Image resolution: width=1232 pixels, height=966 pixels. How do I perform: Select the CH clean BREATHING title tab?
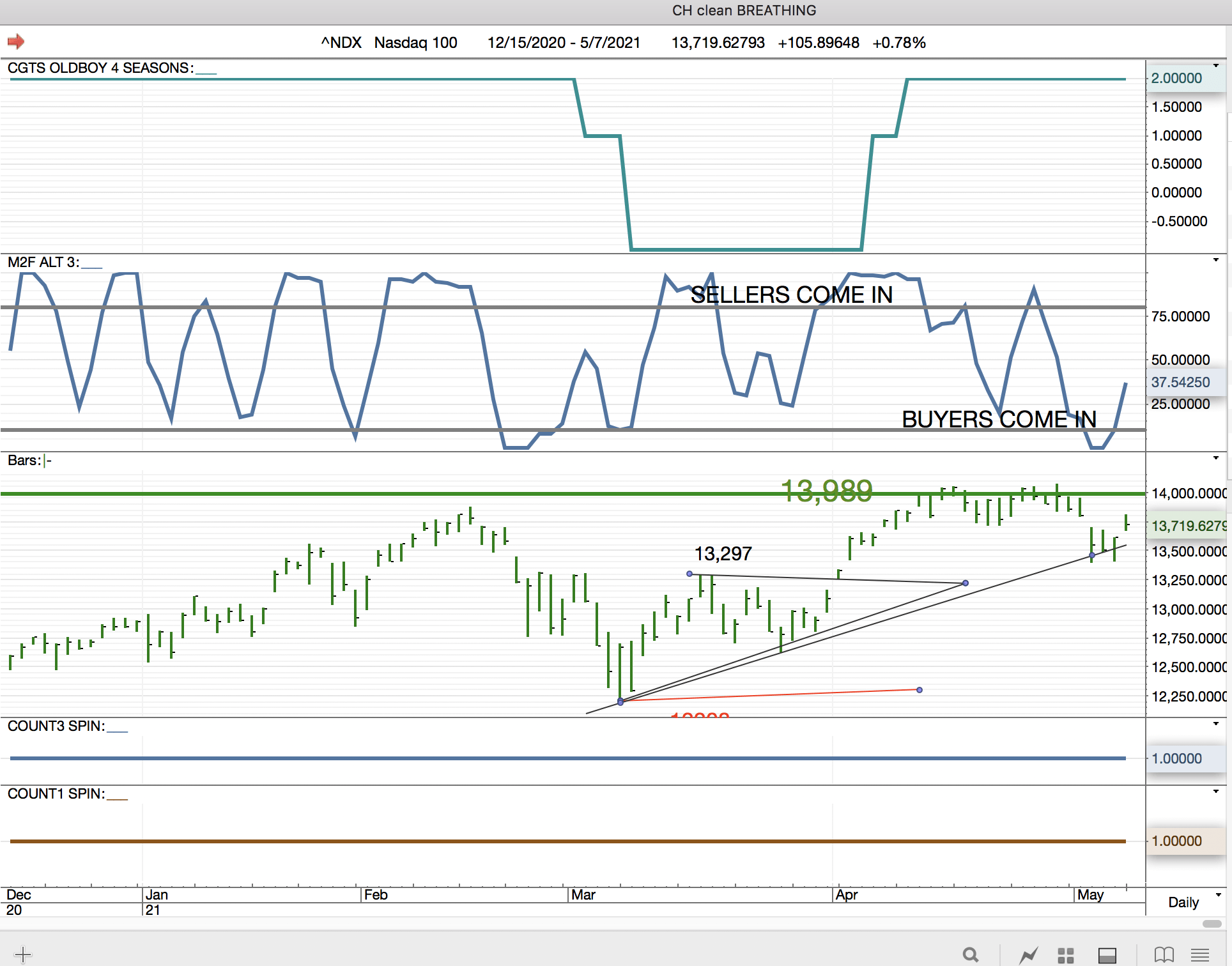tap(744, 11)
